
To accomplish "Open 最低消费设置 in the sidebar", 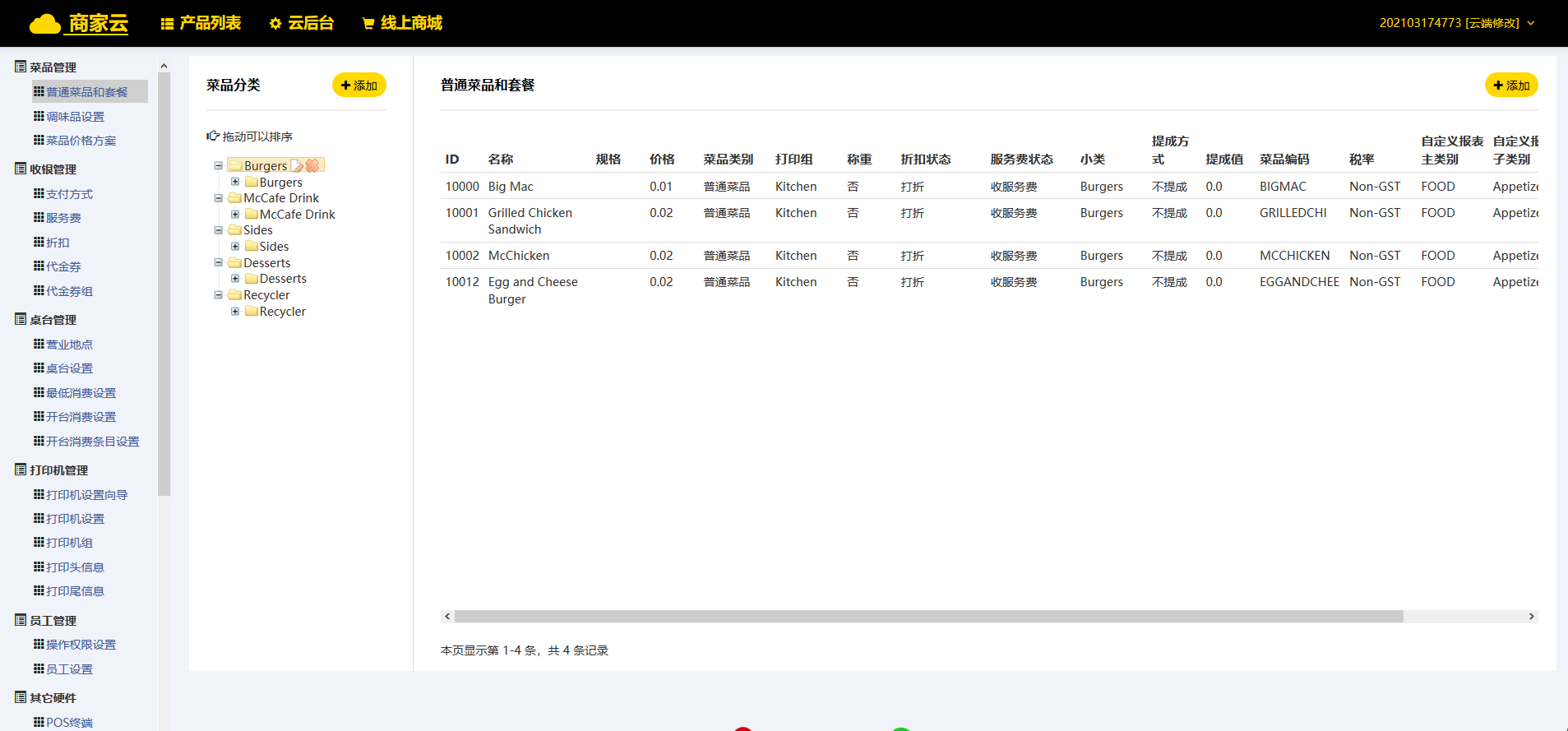I will click(x=81, y=393).
